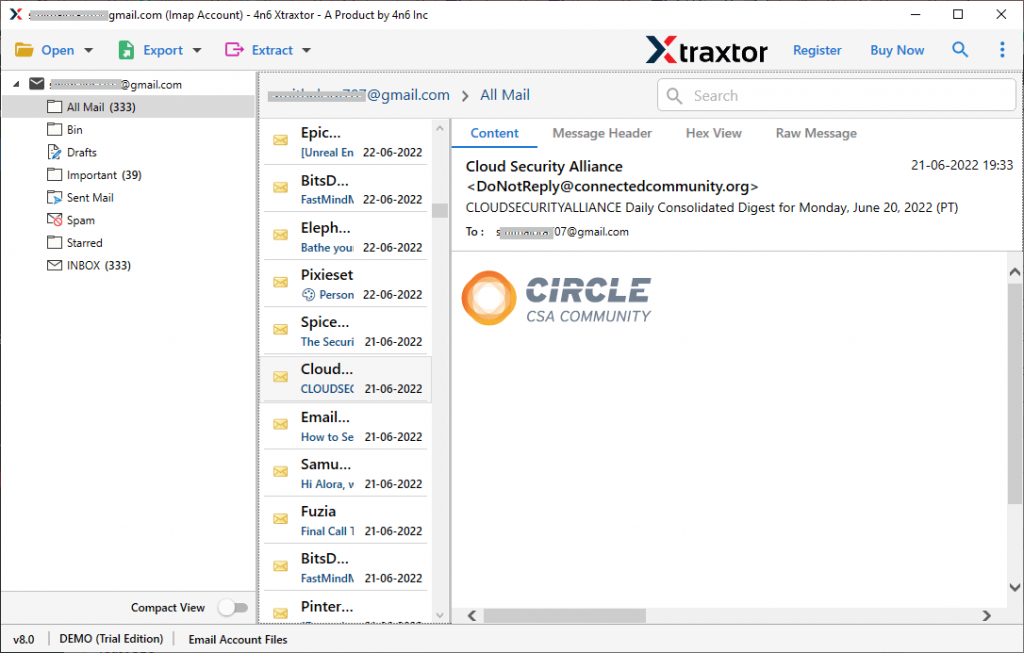Select the Drafts folder checkbox
The height and width of the screenshot is (653, 1024).
click(x=52, y=151)
